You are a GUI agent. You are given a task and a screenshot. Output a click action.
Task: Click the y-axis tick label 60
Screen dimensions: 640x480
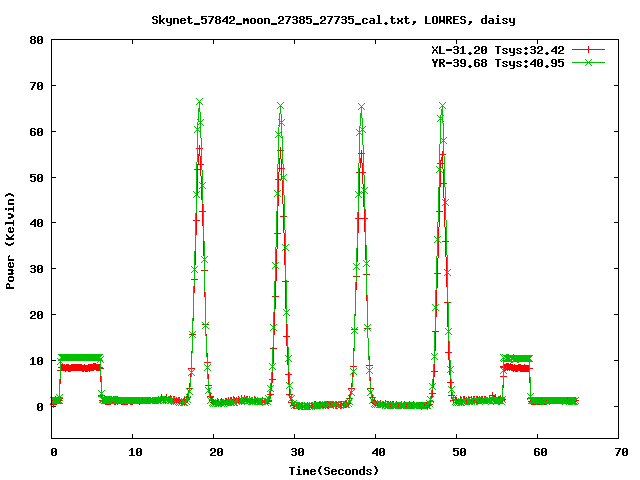[x=37, y=132]
